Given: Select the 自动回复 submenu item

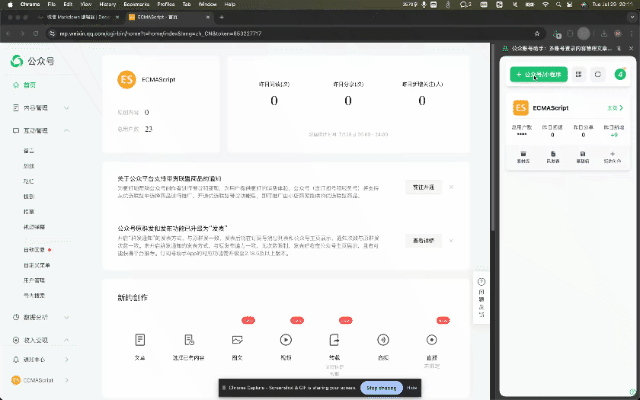Looking at the screenshot, I should [34, 250].
